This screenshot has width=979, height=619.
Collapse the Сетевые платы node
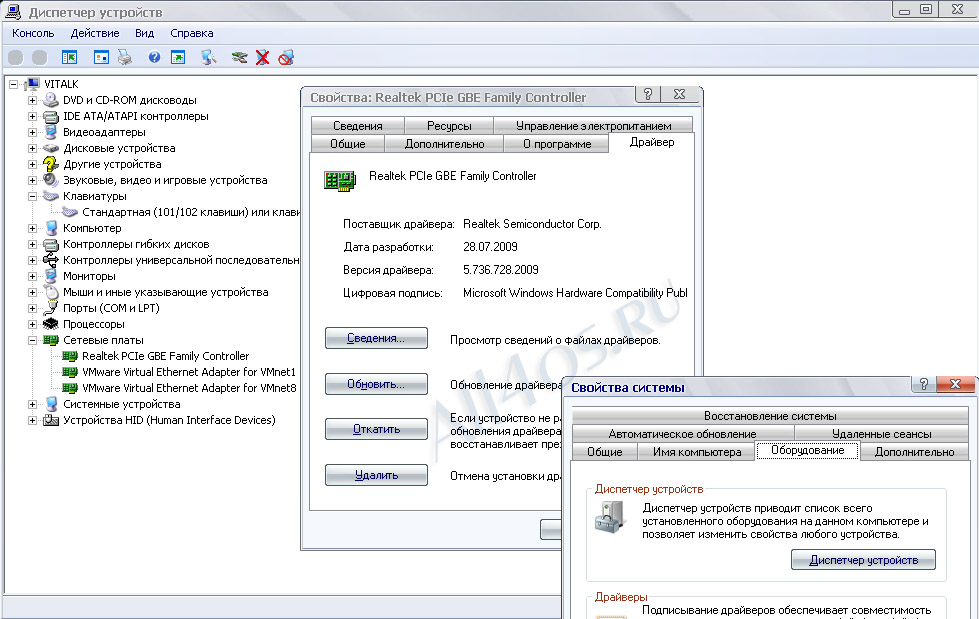click(32, 340)
